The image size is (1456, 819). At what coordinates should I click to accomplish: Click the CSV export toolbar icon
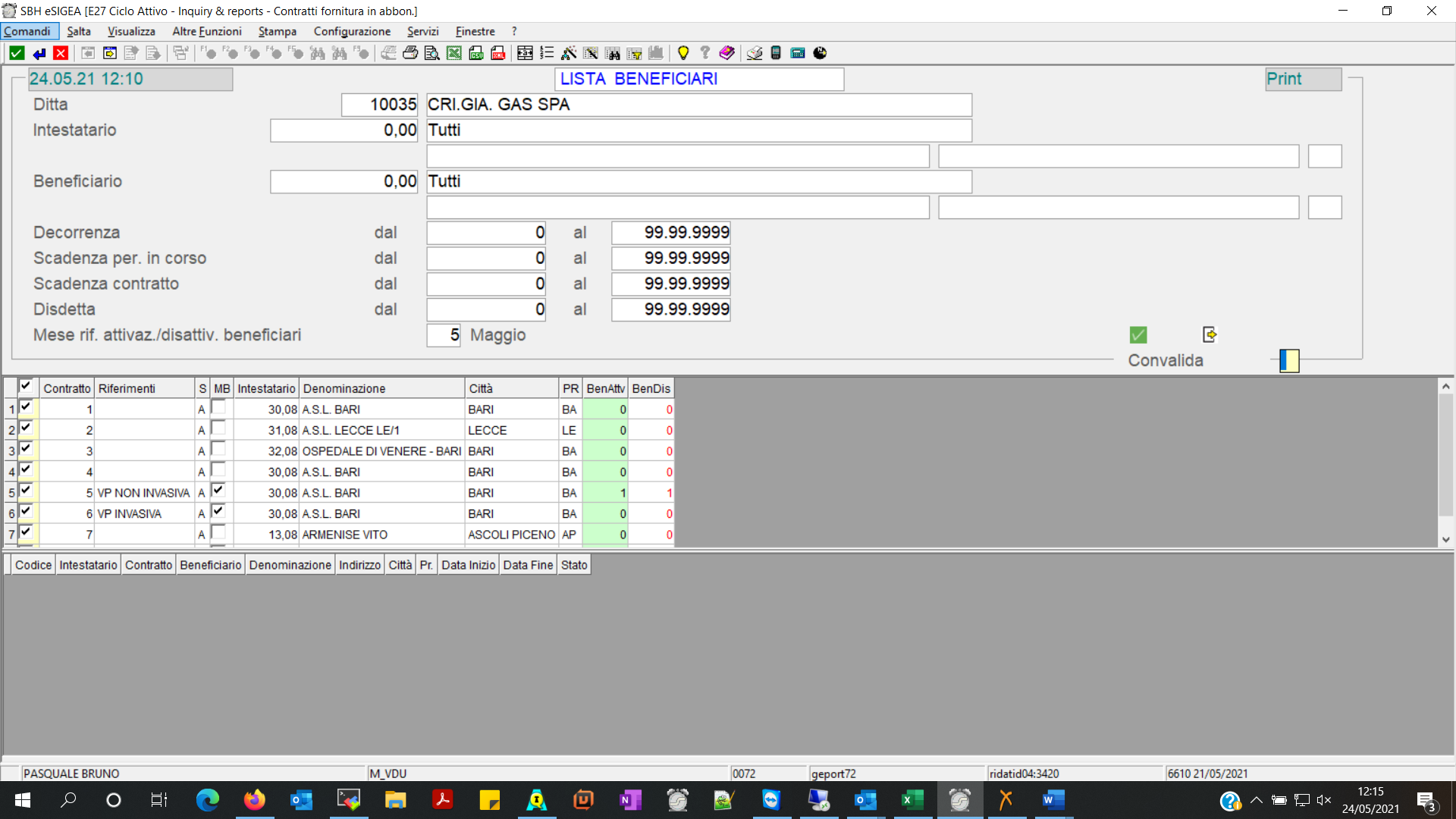coord(475,53)
